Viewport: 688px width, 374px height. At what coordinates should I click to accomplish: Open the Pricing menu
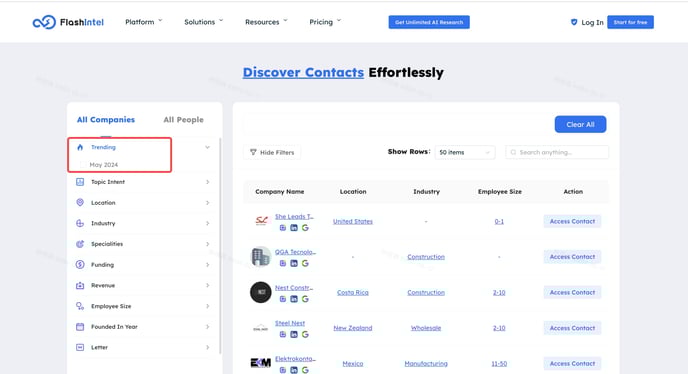click(325, 22)
